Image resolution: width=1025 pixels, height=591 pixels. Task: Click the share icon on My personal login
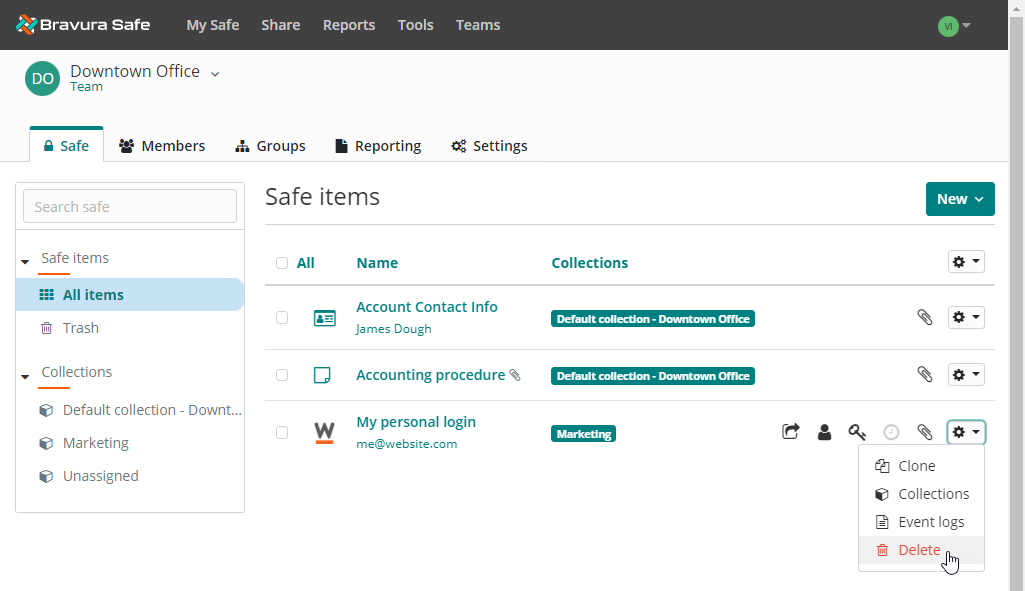tap(790, 431)
